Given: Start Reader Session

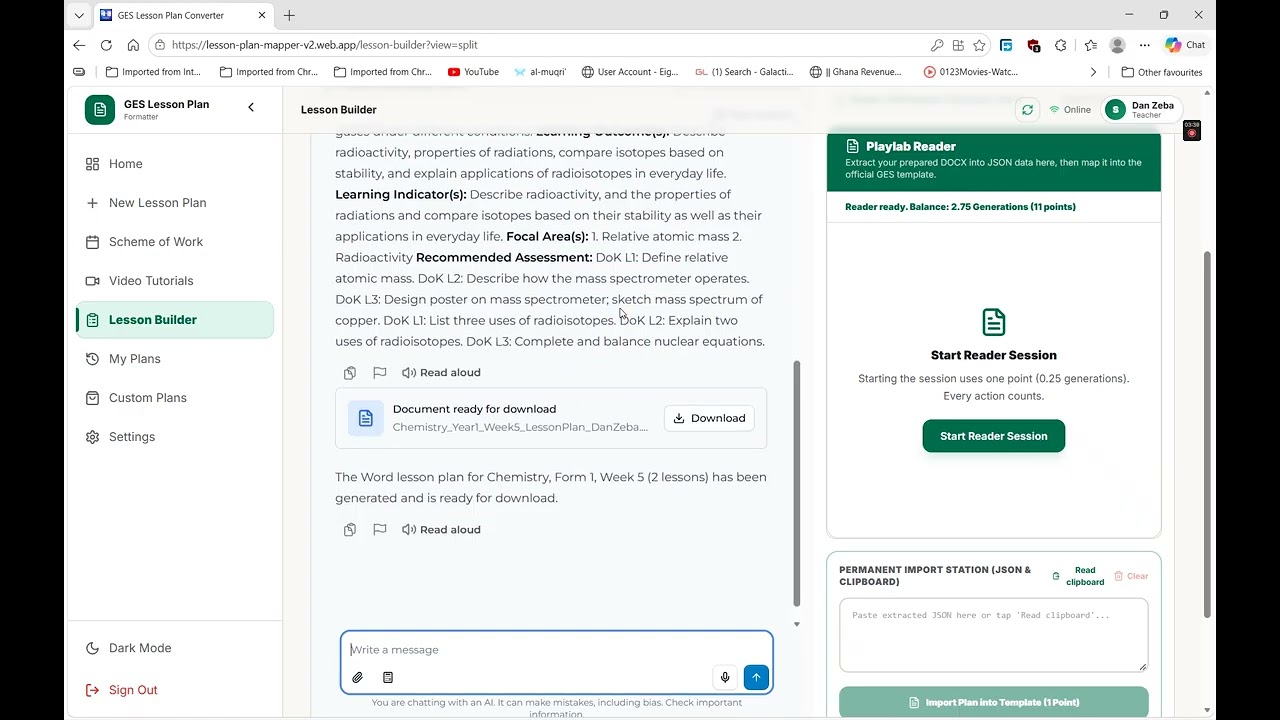Looking at the screenshot, I should (x=993, y=436).
